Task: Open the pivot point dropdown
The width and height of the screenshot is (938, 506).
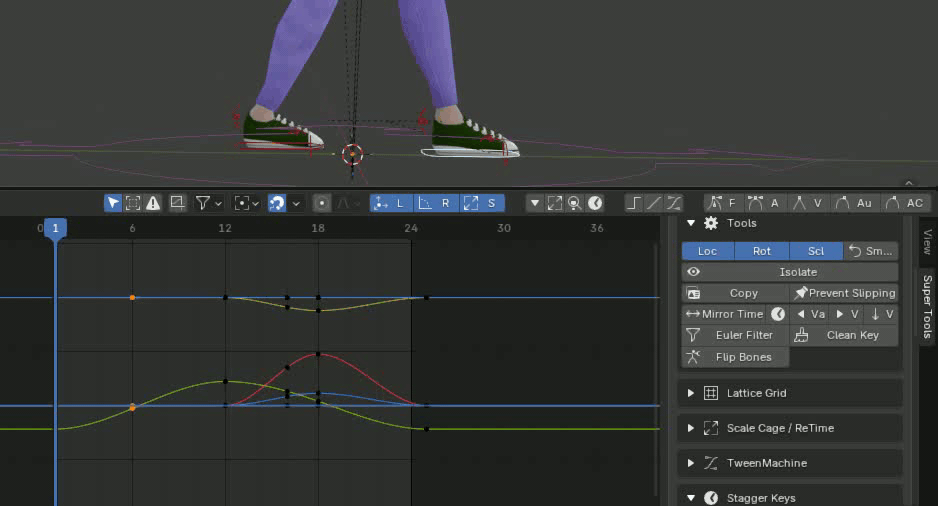Action: pos(246,203)
